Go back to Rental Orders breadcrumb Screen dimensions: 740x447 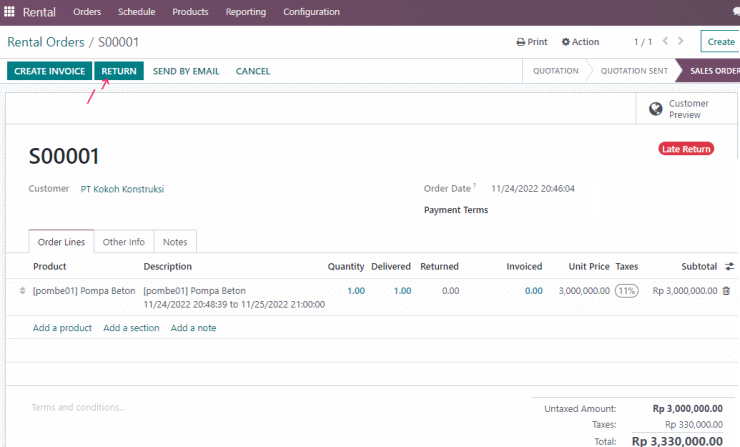tap(46, 42)
